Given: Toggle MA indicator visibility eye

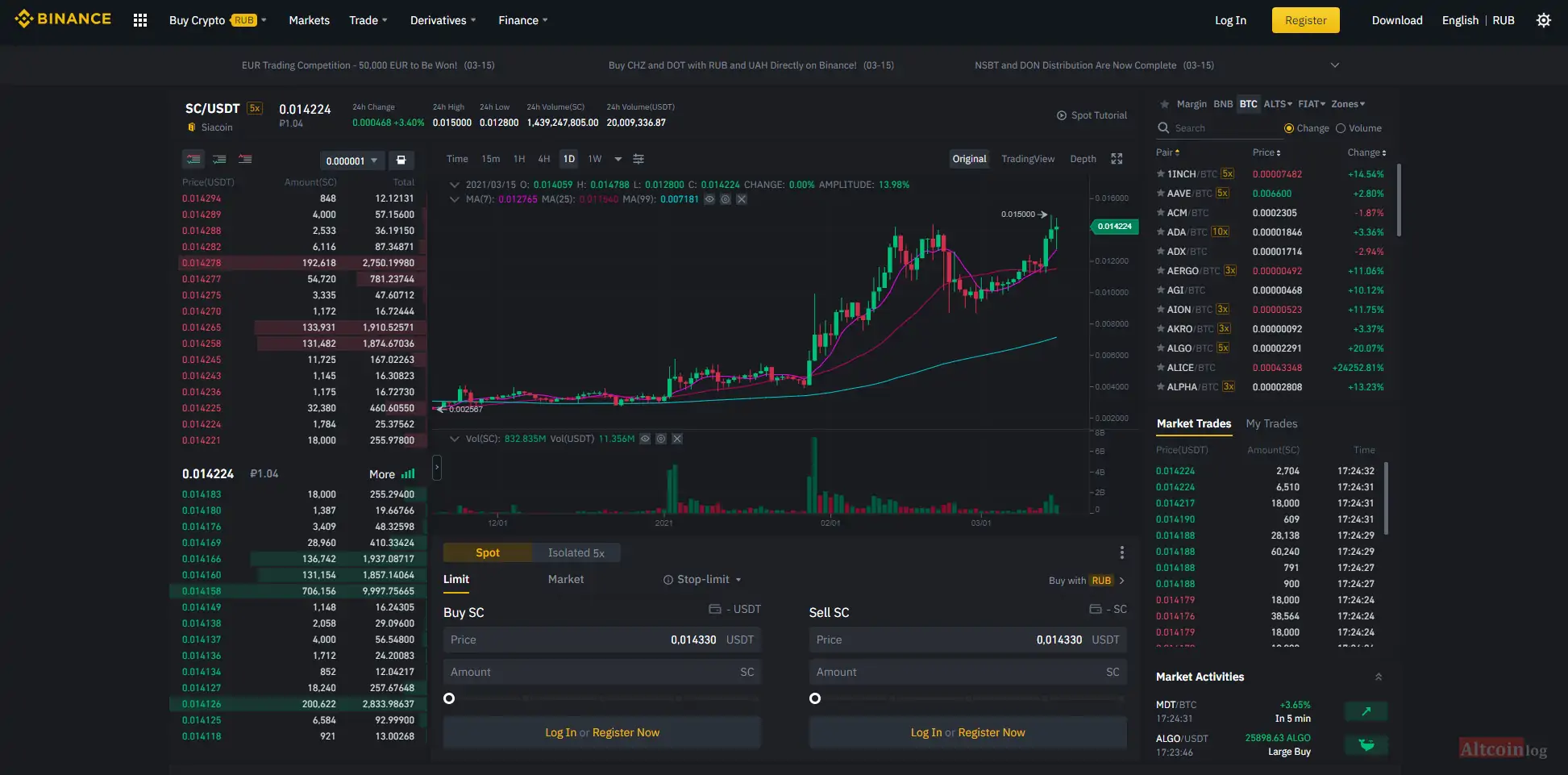Looking at the screenshot, I should tap(709, 199).
